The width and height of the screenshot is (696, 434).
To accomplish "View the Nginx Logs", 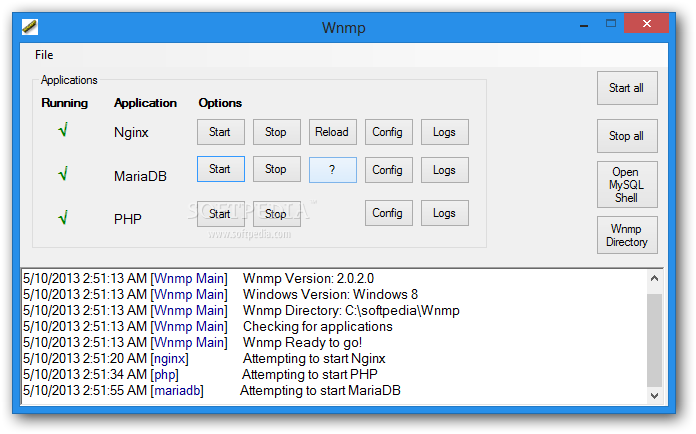I will pos(444,132).
